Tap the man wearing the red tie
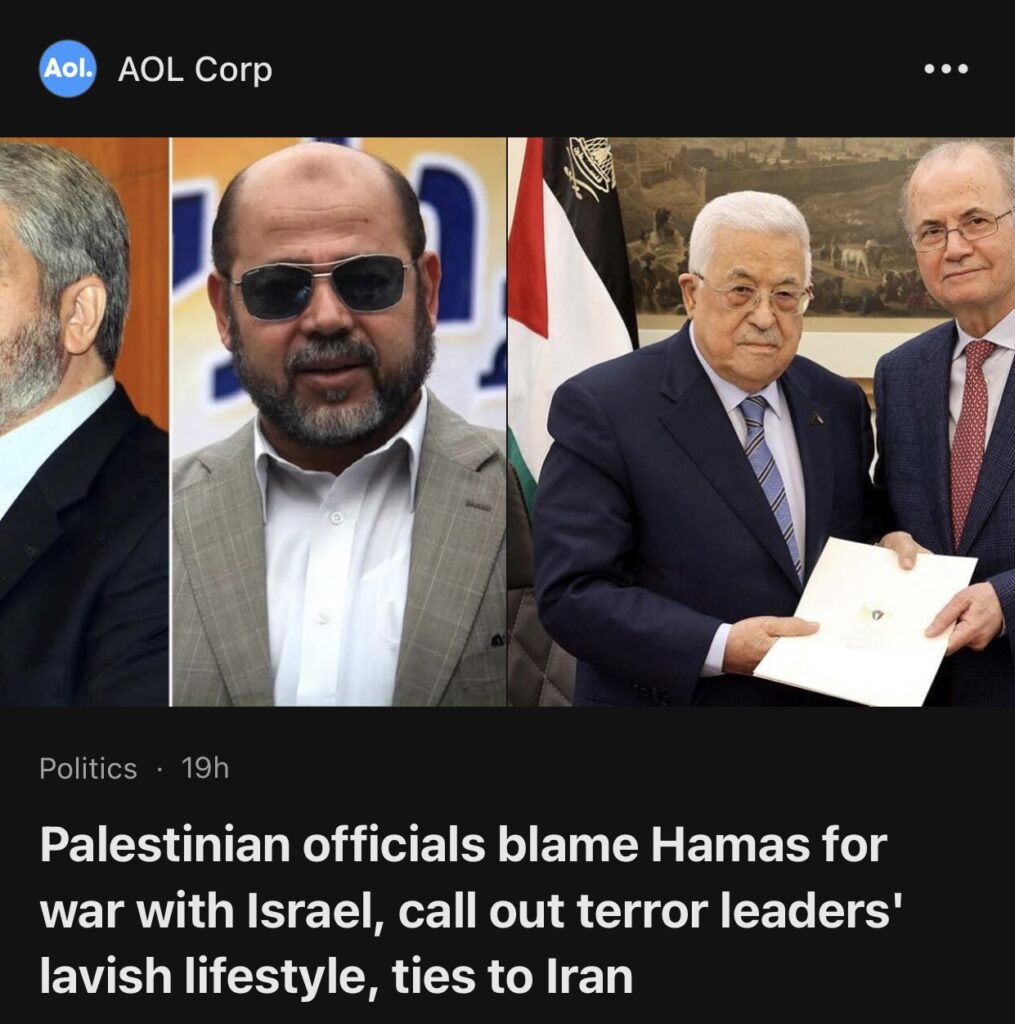 947,418
